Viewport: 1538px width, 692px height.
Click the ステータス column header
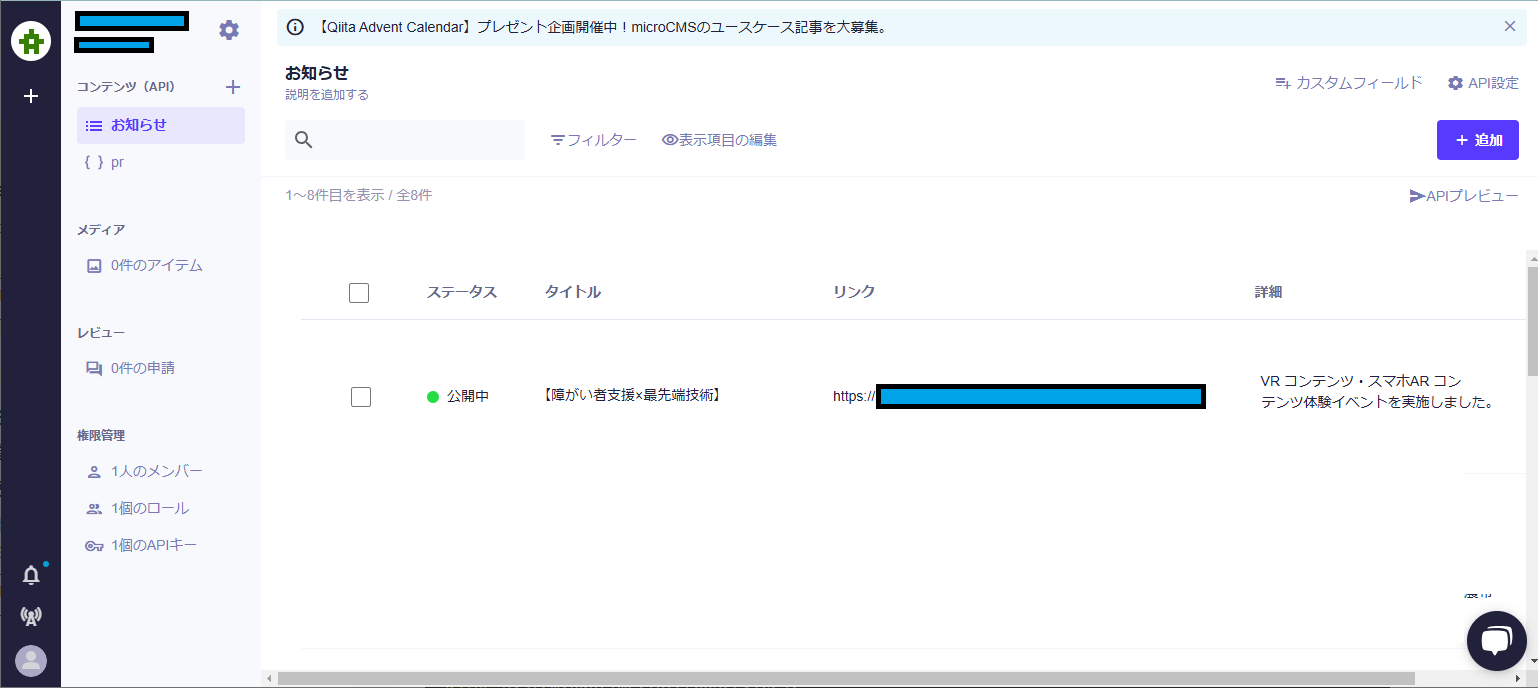click(x=462, y=292)
